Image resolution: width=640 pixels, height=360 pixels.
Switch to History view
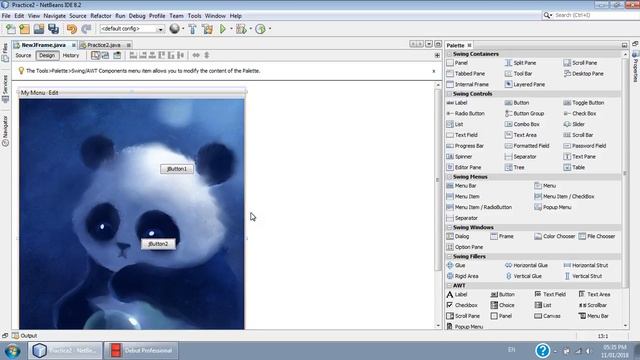(71, 56)
